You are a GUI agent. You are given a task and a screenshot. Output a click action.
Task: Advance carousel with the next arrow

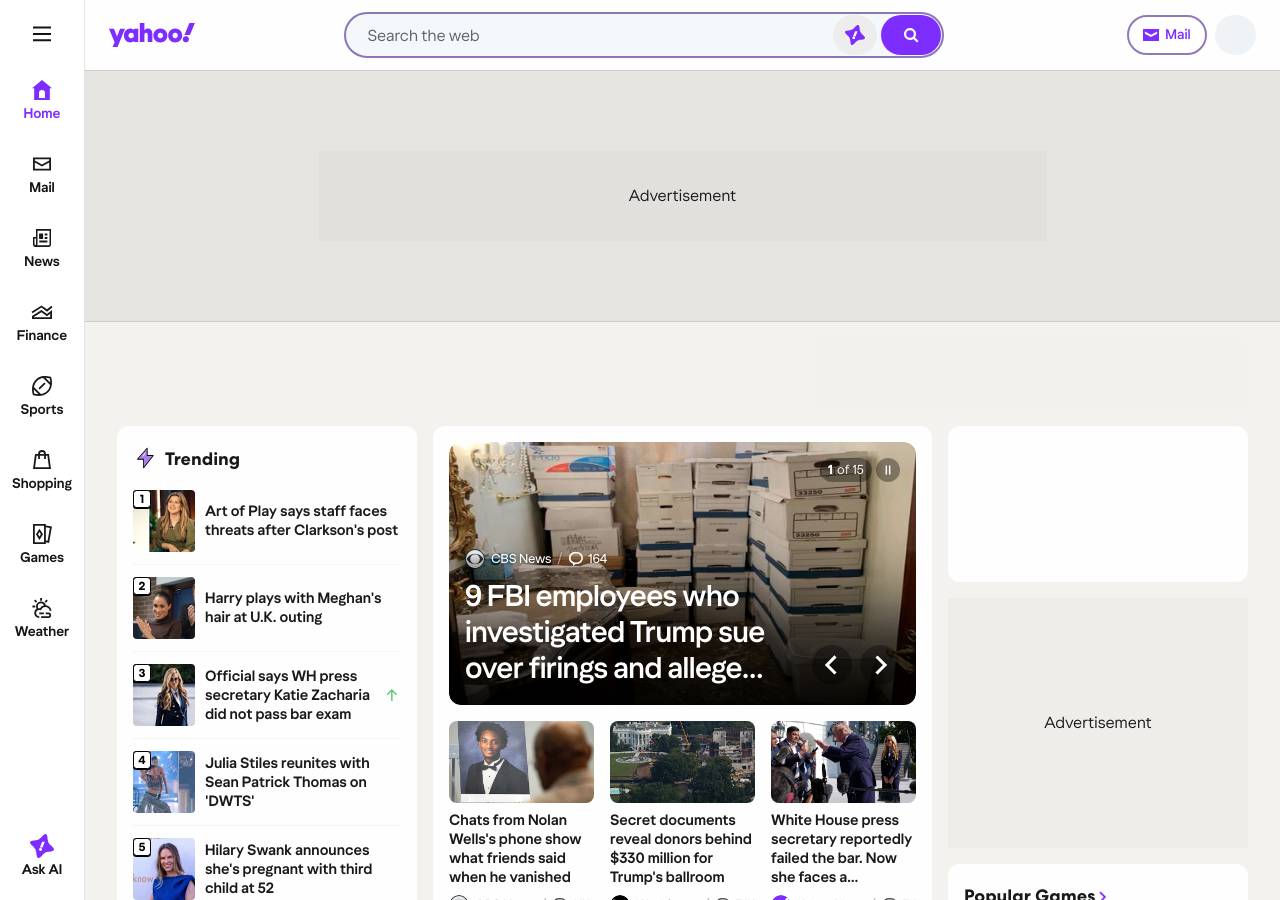click(x=880, y=665)
